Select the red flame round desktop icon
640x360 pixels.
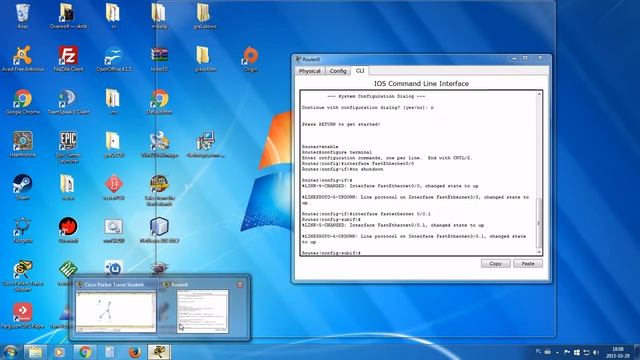(x=68, y=230)
